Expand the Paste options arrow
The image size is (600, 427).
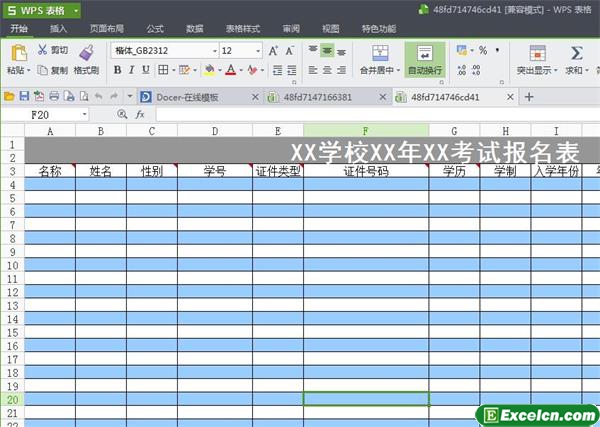[x=28, y=71]
